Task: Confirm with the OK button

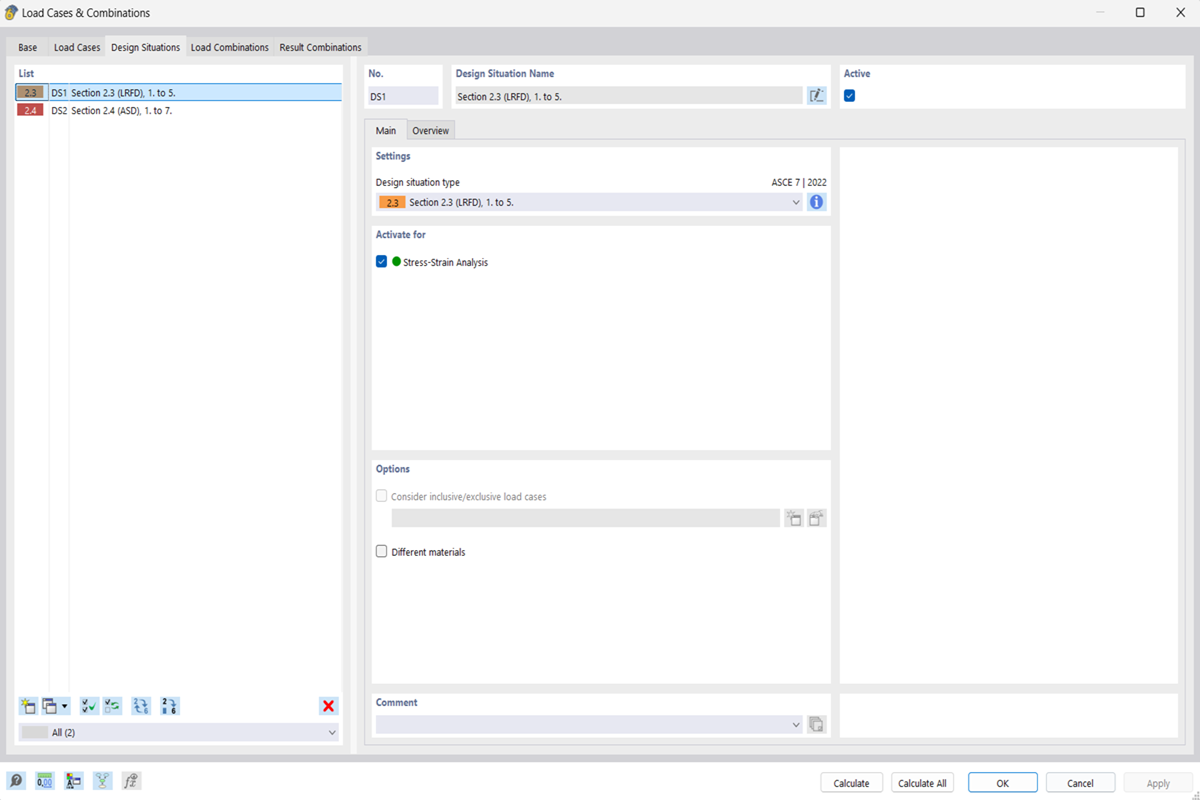Action: tap(1002, 783)
